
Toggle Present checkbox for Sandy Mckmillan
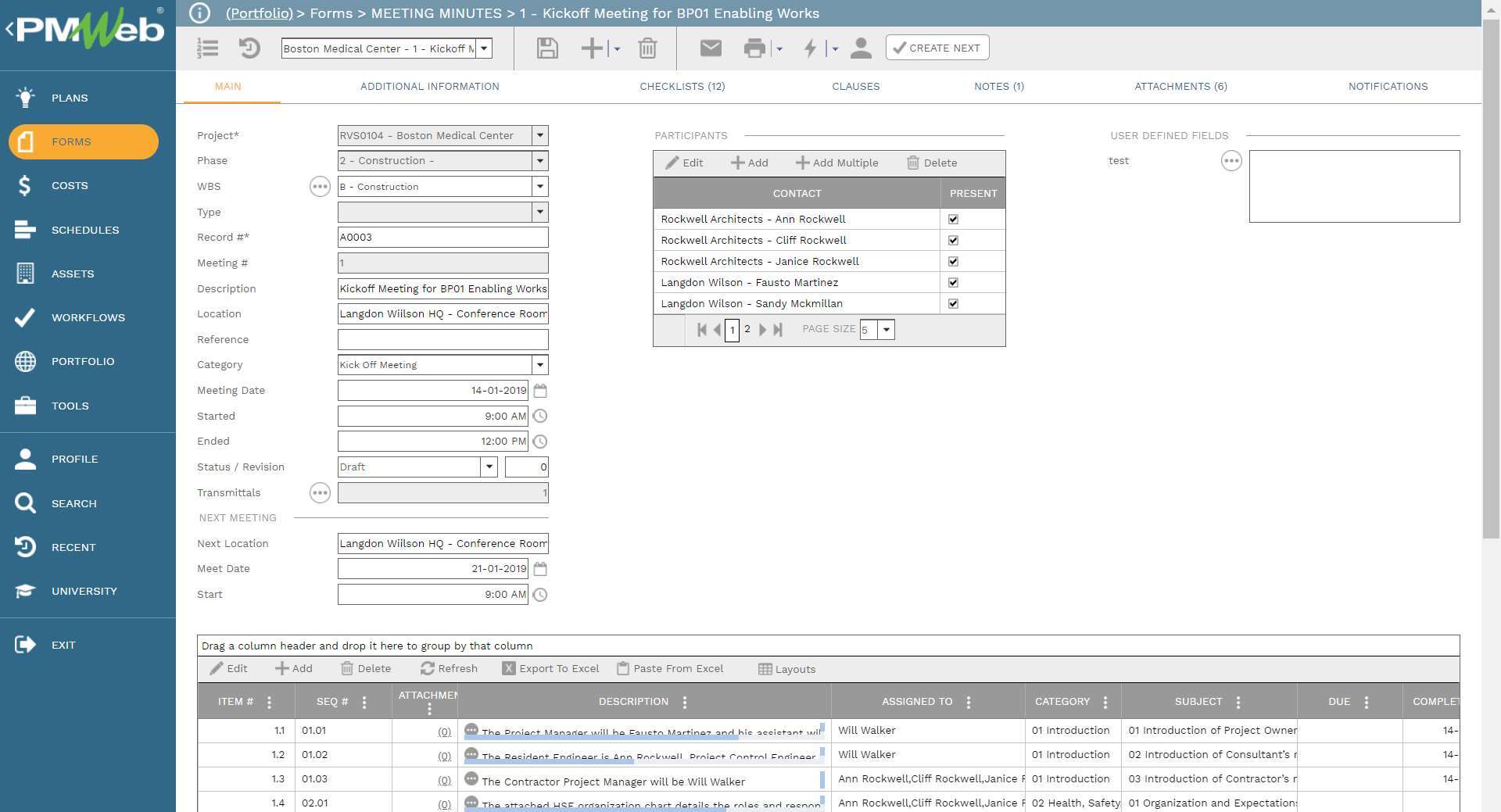[953, 304]
